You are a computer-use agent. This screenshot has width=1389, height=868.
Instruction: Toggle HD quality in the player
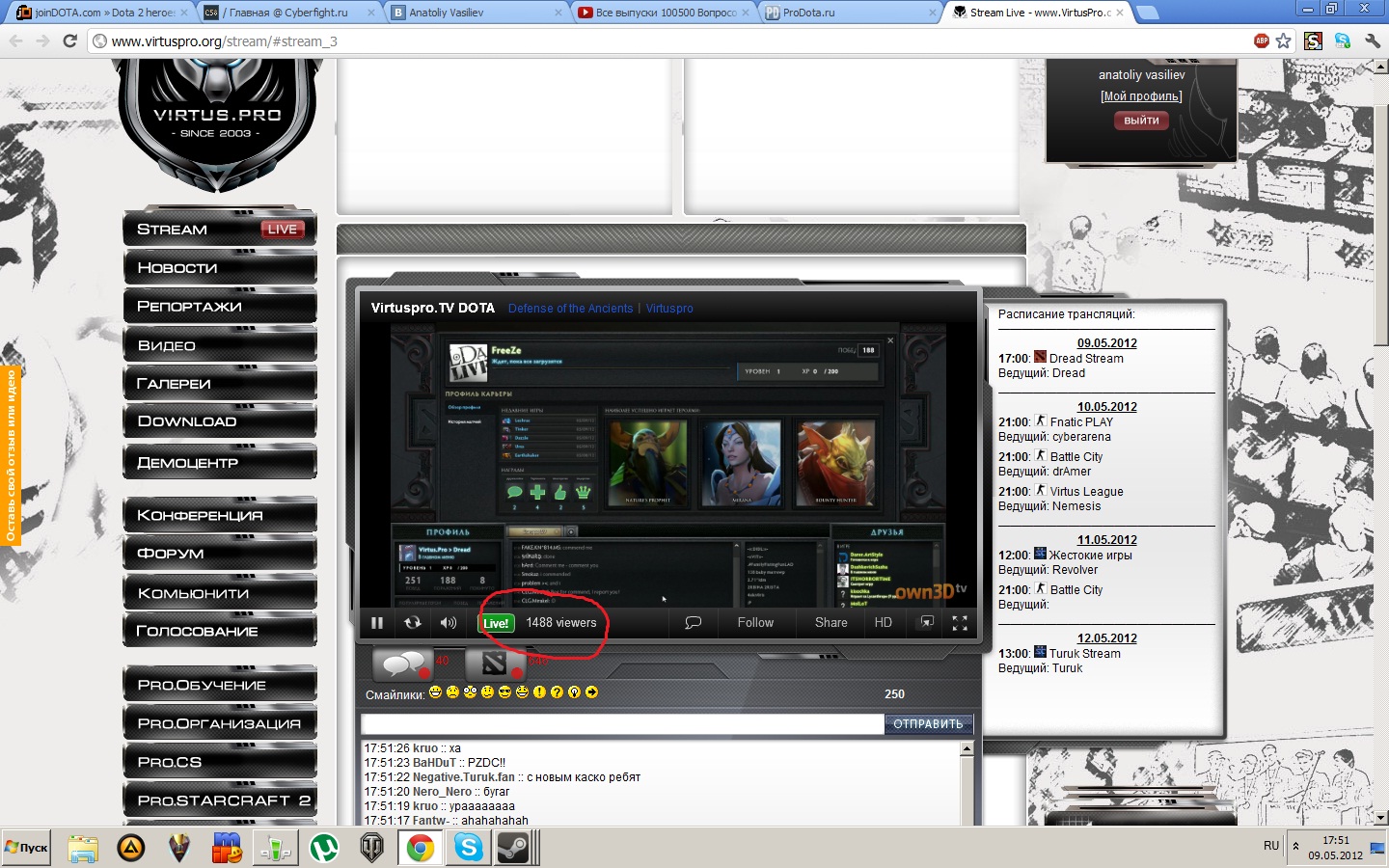coord(884,623)
